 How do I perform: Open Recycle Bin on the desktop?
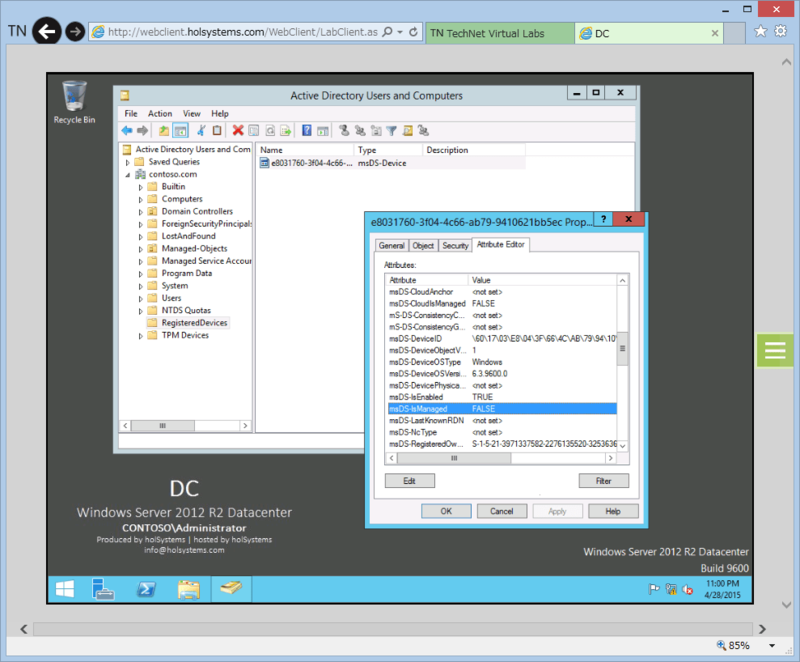[x=74, y=102]
